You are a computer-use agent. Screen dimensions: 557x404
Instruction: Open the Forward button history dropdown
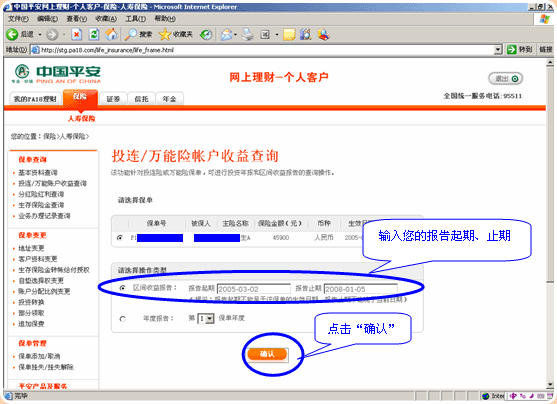64,34
